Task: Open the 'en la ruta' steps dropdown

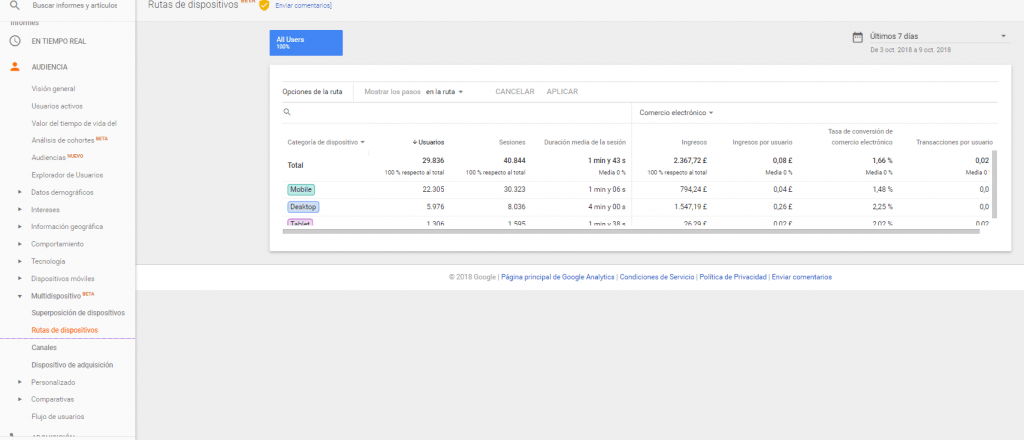Action: pyautogui.click(x=444, y=92)
